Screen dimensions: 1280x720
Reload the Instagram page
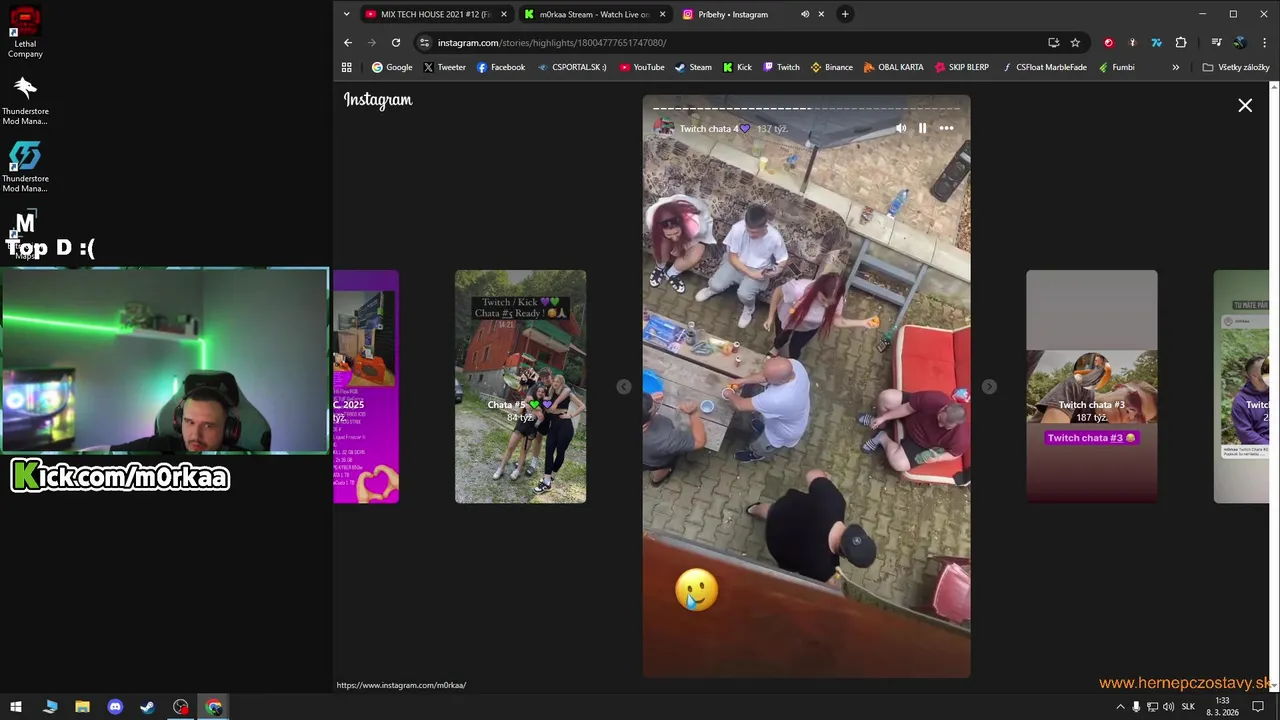396,42
